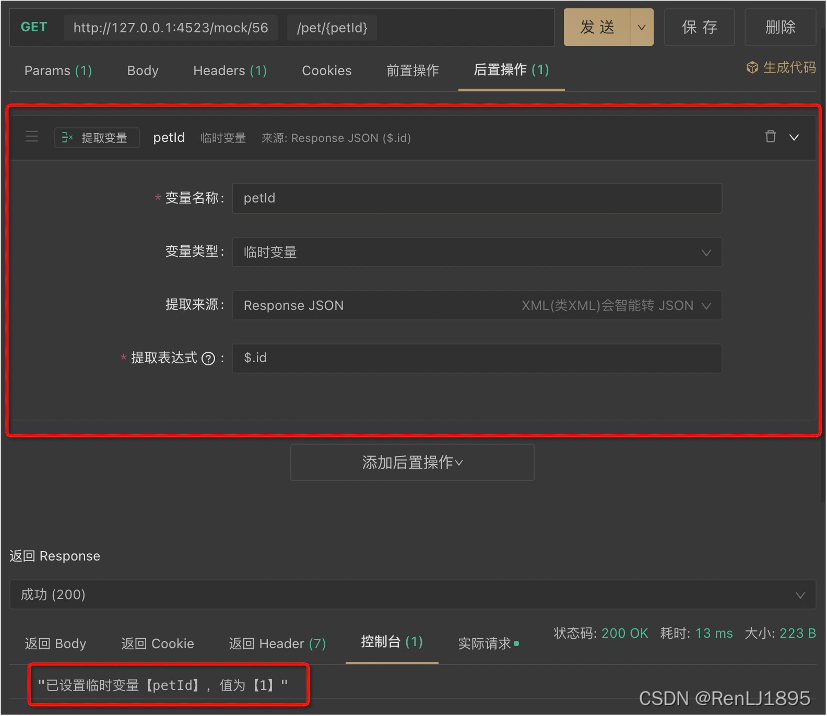Click the 提取变量 tag
This screenshot has height=716, width=827.
click(x=97, y=138)
